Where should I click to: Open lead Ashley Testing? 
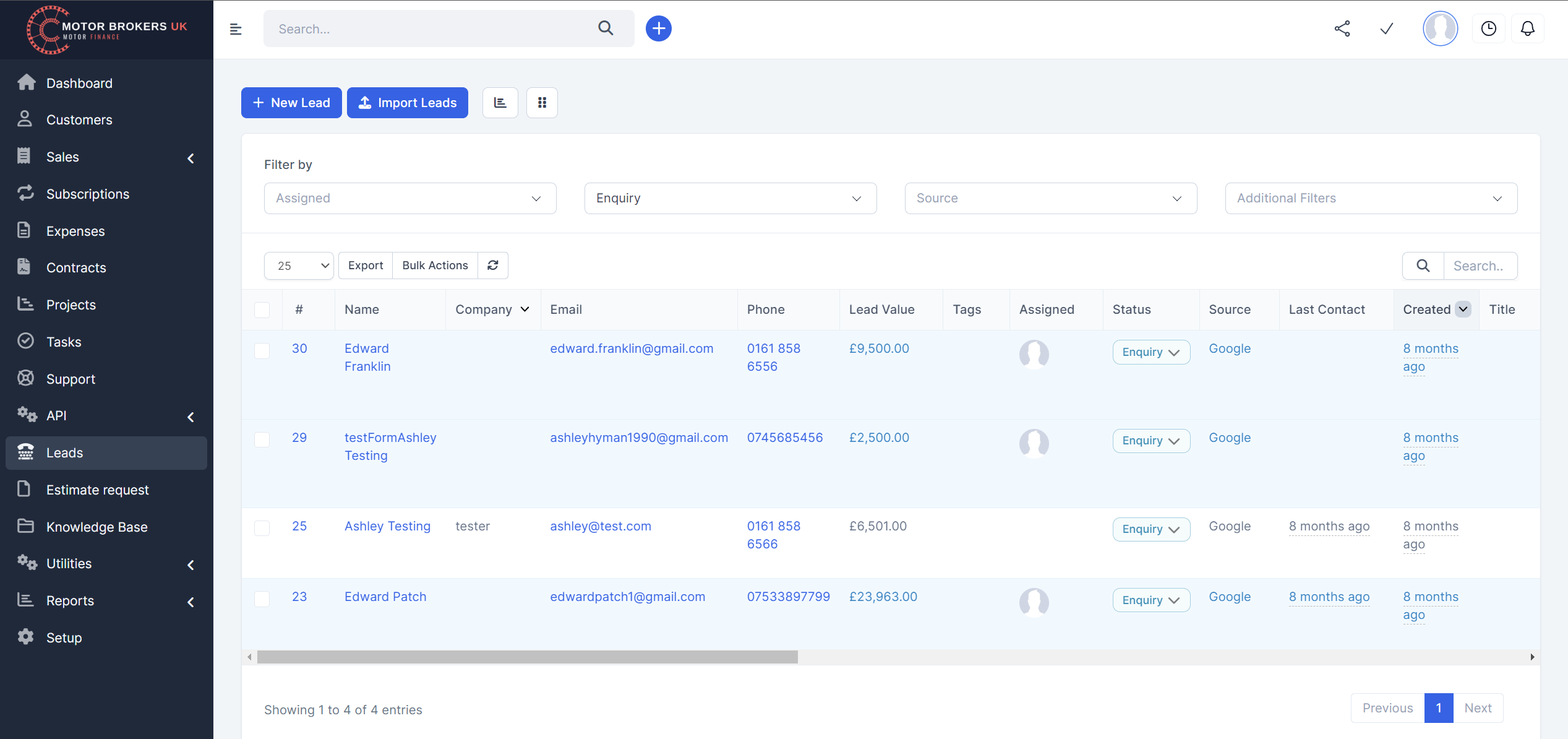387,526
